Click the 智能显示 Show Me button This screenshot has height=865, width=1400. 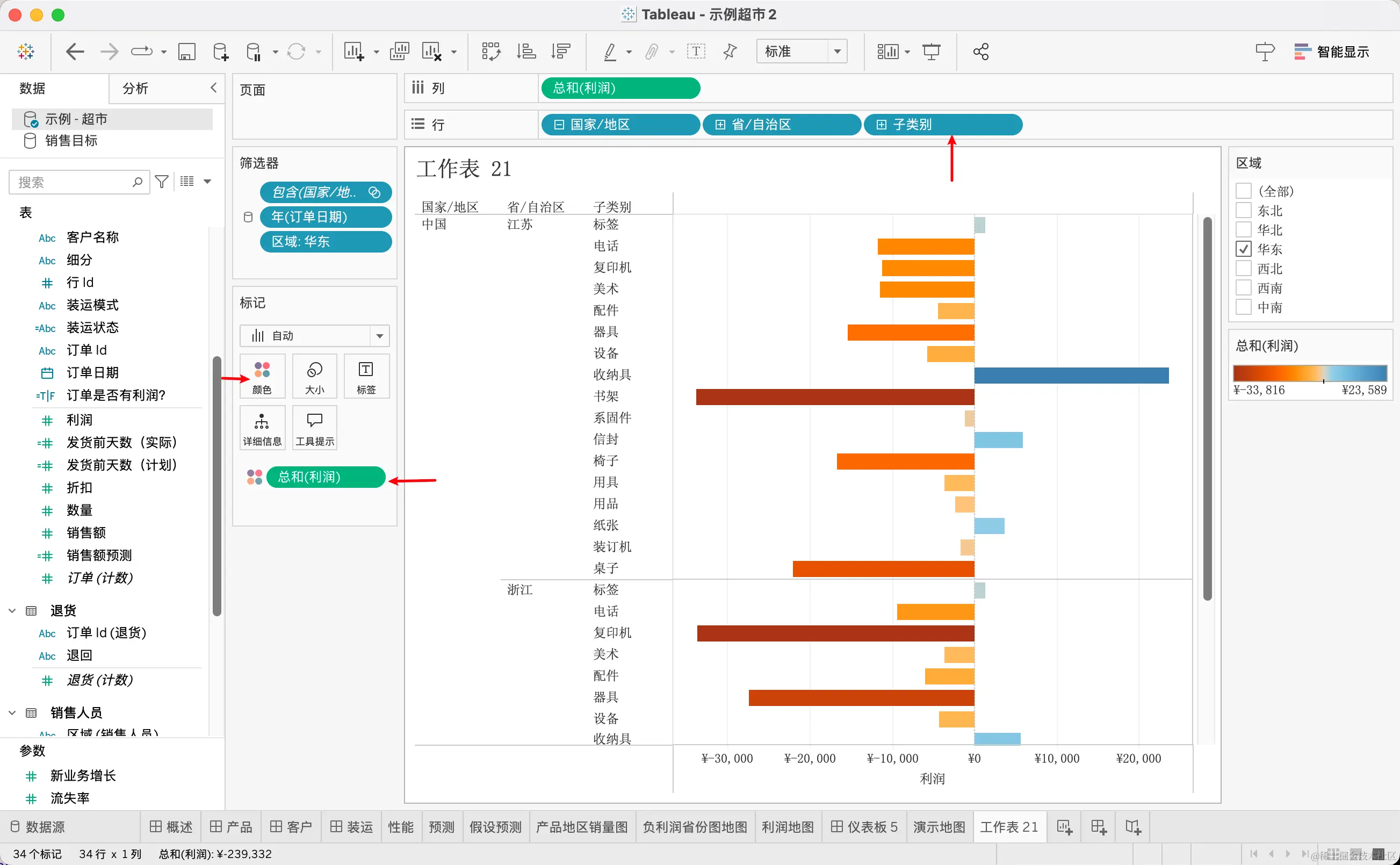1331,52
